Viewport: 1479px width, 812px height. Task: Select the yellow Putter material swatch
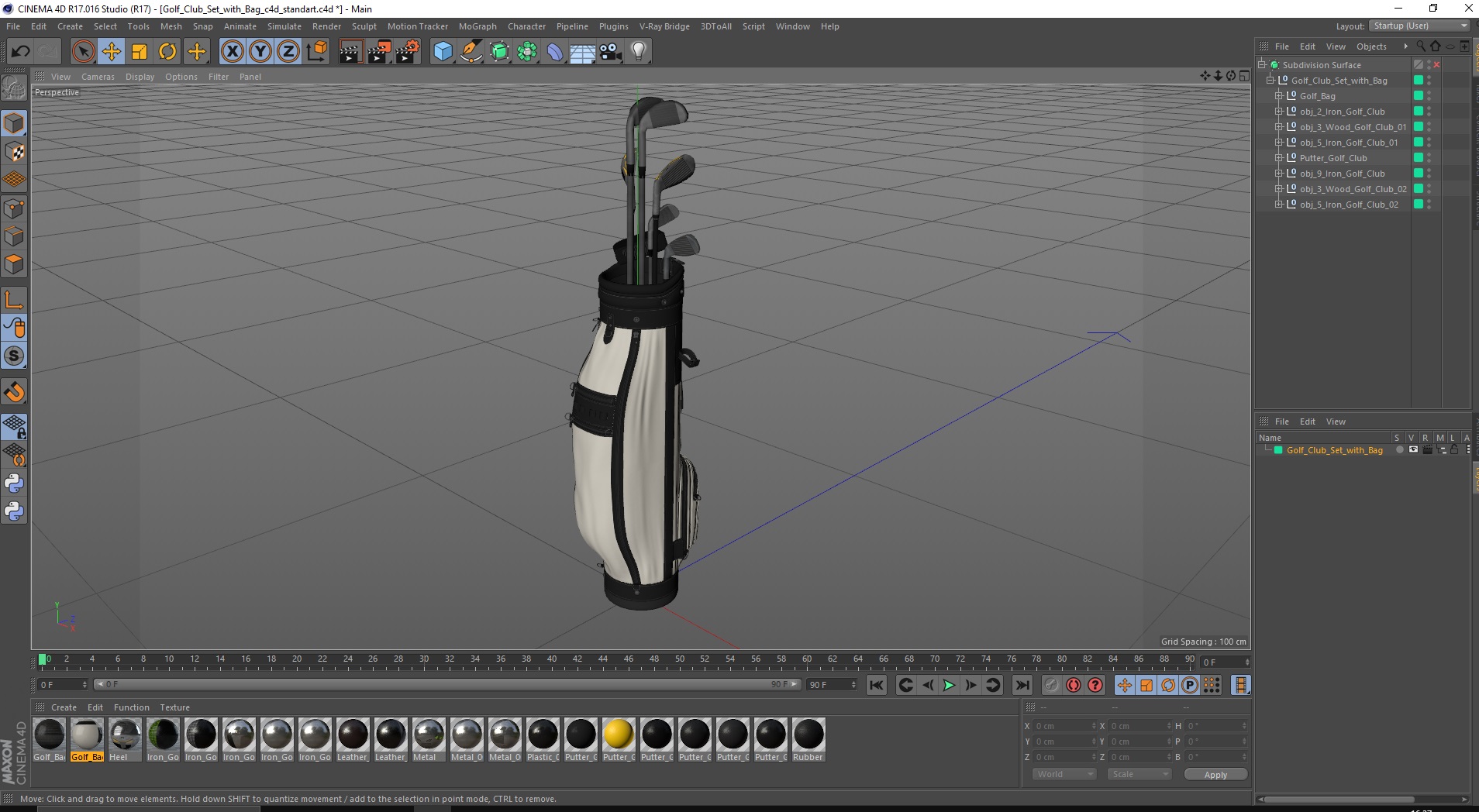619,740
